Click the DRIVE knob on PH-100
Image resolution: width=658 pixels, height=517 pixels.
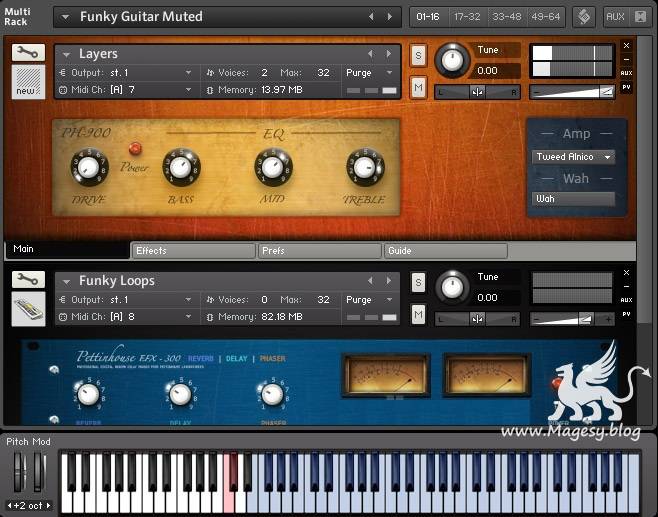89,167
